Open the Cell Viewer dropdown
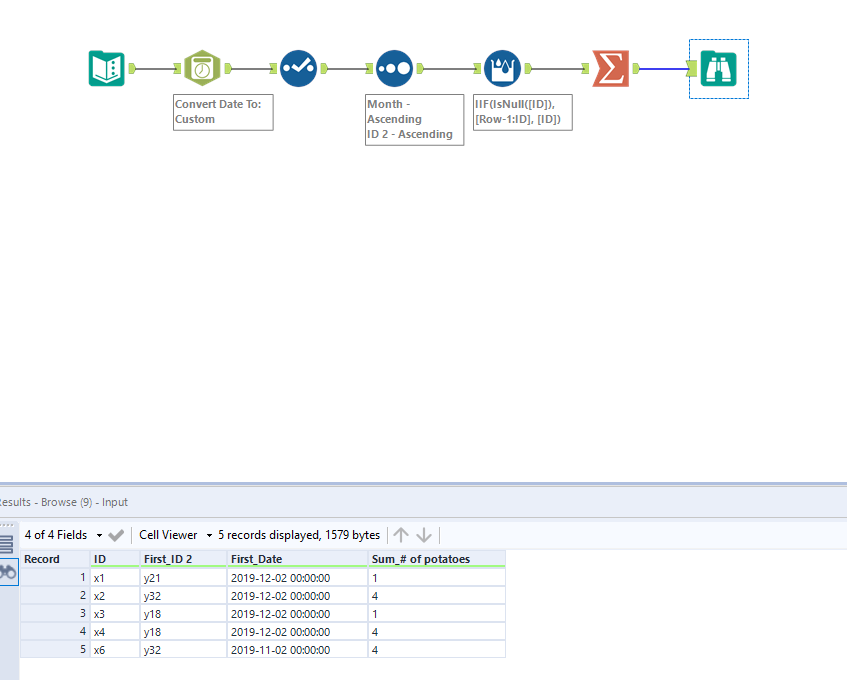847x680 pixels. pyautogui.click(x=176, y=535)
